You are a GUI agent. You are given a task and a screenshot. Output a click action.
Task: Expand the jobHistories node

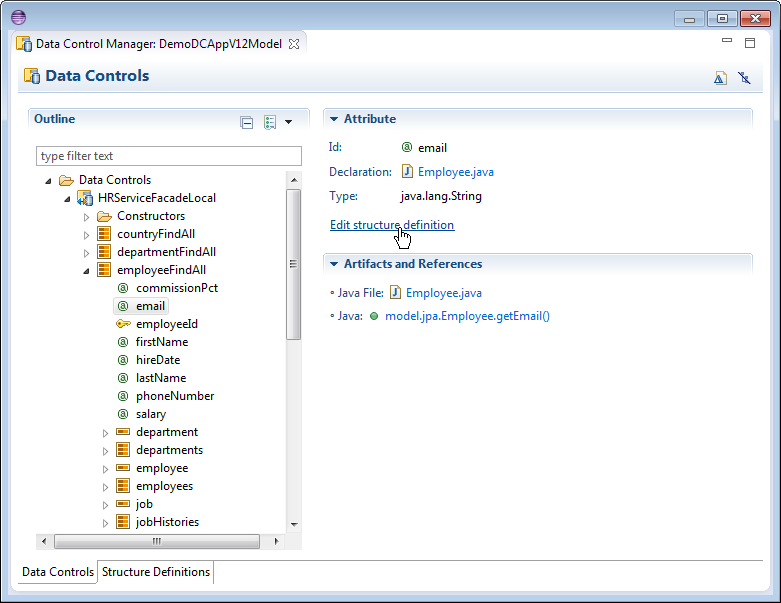[x=105, y=523]
